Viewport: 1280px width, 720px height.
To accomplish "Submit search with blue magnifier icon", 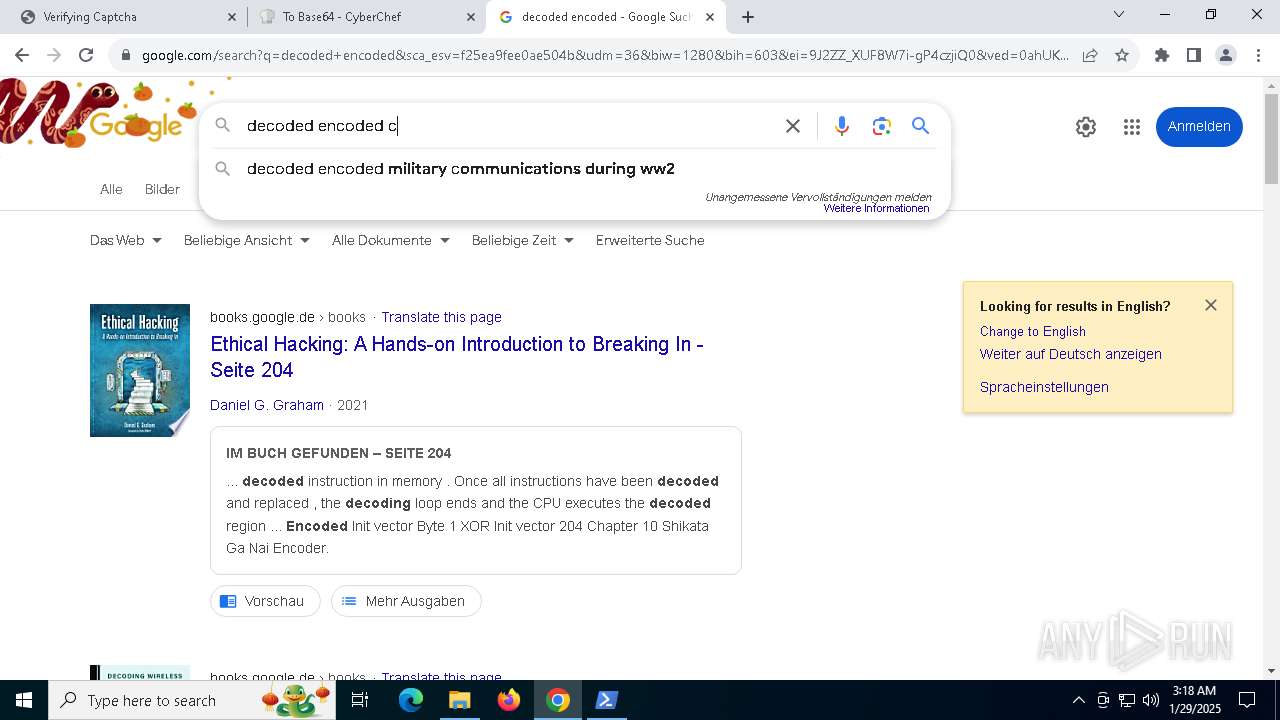I will tap(921, 126).
